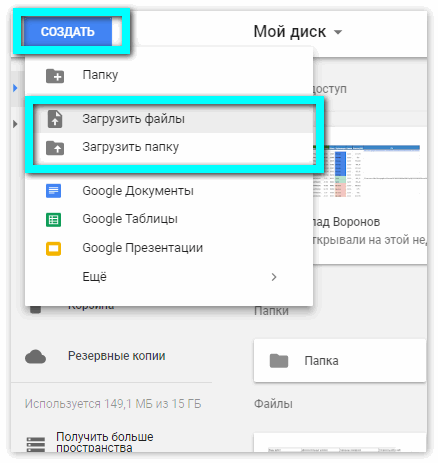Click the storage servers icon
Image resolution: width=438 pixels, height=463 pixels.
click(36, 444)
